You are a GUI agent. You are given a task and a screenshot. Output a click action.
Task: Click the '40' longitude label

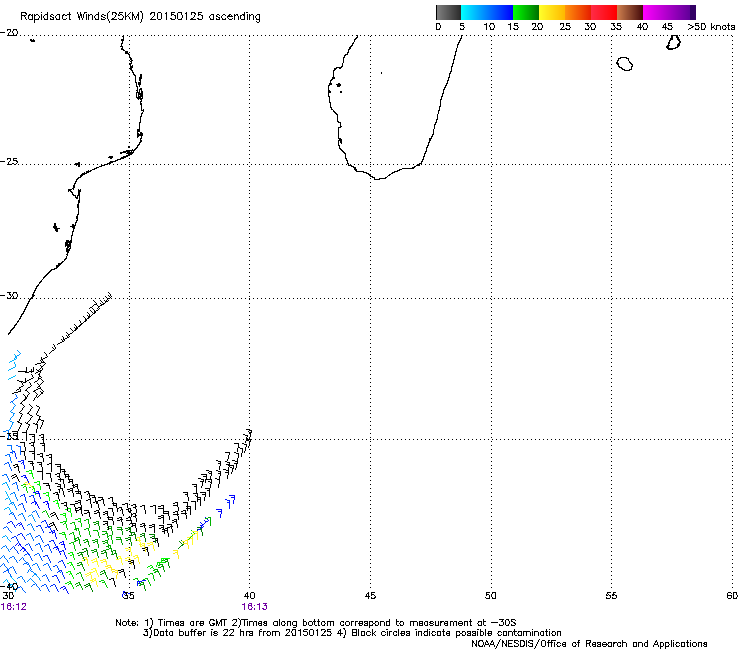(x=249, y=596)
